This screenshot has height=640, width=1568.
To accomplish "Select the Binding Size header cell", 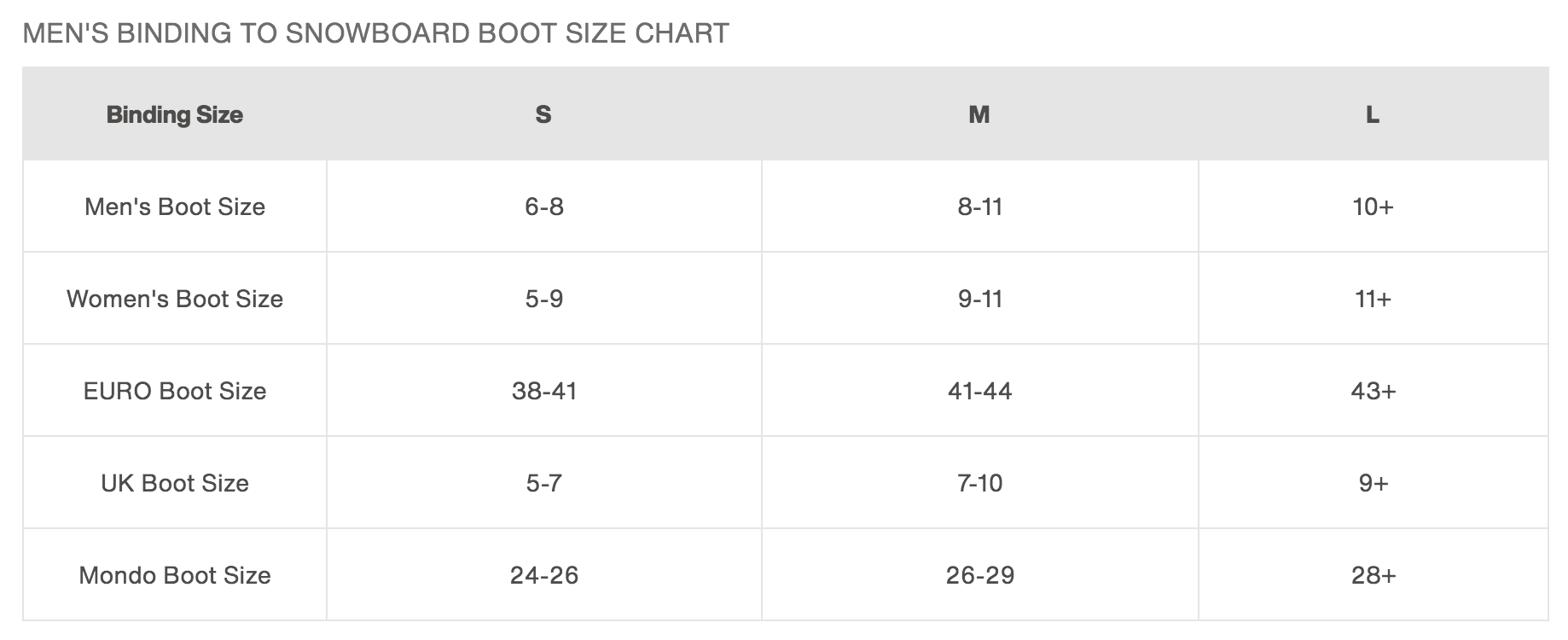I will coord(174,114).
